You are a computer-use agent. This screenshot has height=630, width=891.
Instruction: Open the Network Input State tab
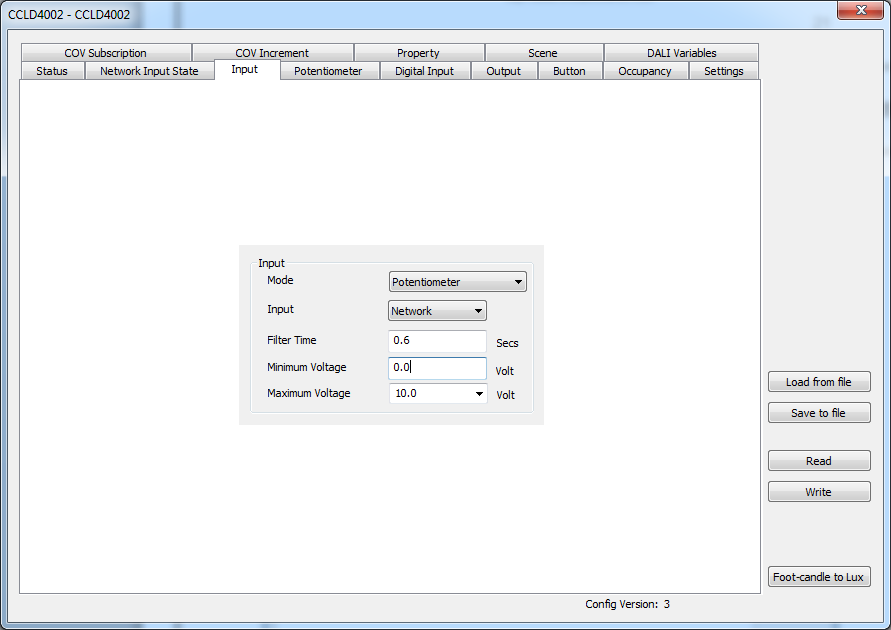(149, 71)
